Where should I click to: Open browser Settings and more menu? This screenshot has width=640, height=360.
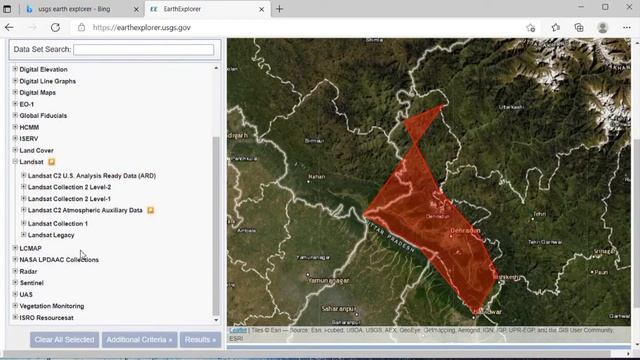tap(627, 27)
